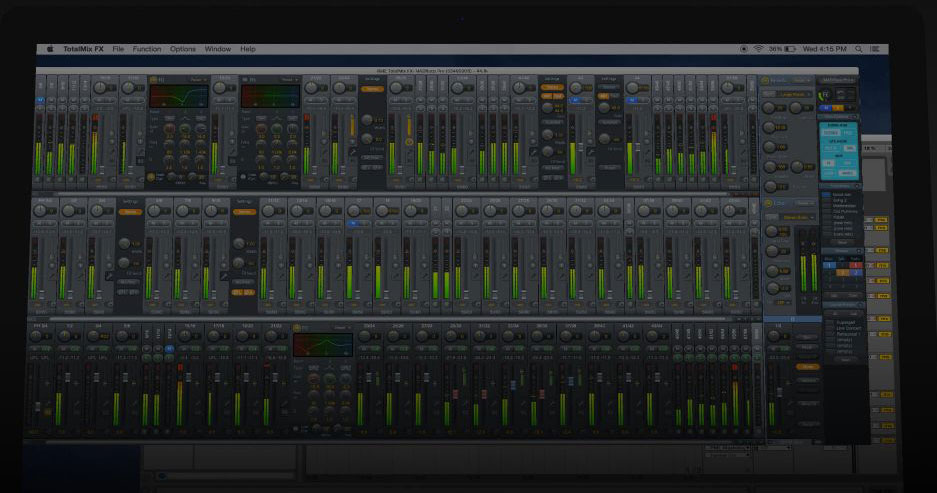
Task: Toggle the Reverb section power button
Action: (765, 81)
